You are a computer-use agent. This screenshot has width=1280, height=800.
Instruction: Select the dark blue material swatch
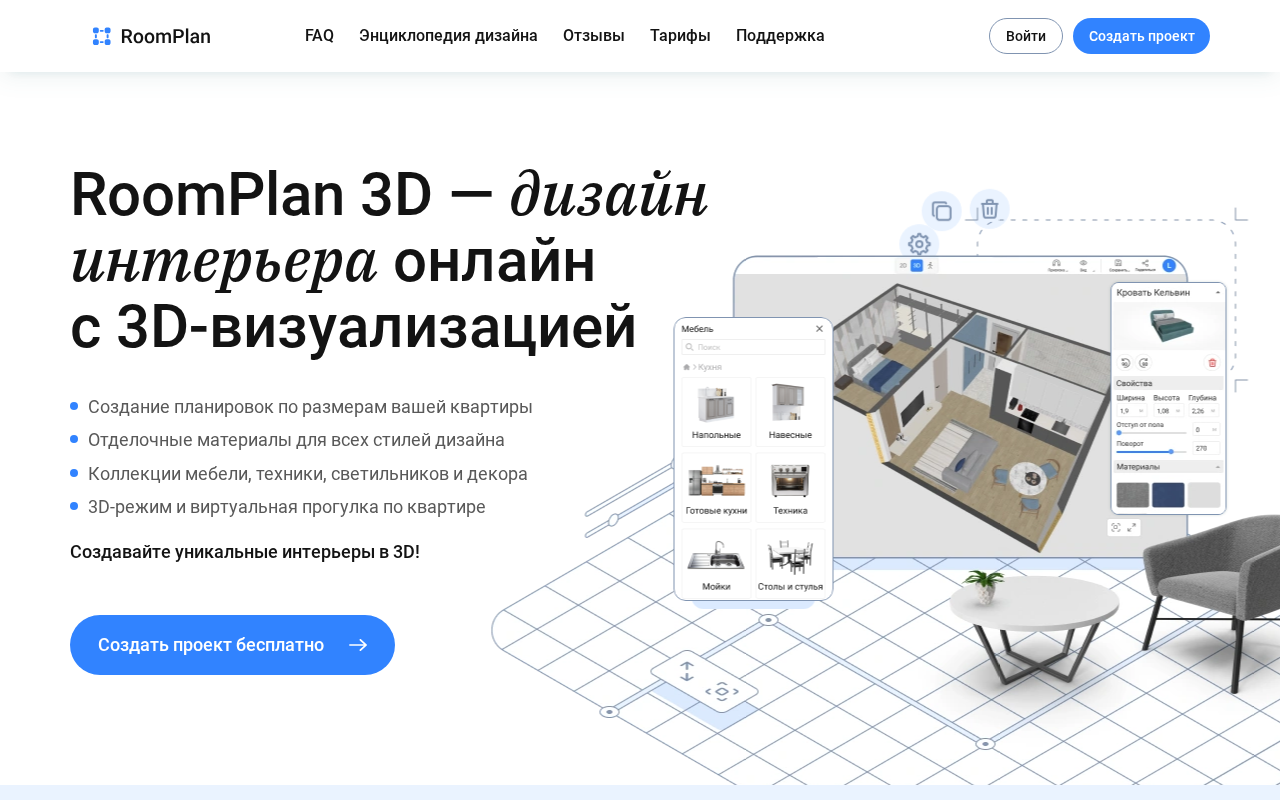(1168, 495)
